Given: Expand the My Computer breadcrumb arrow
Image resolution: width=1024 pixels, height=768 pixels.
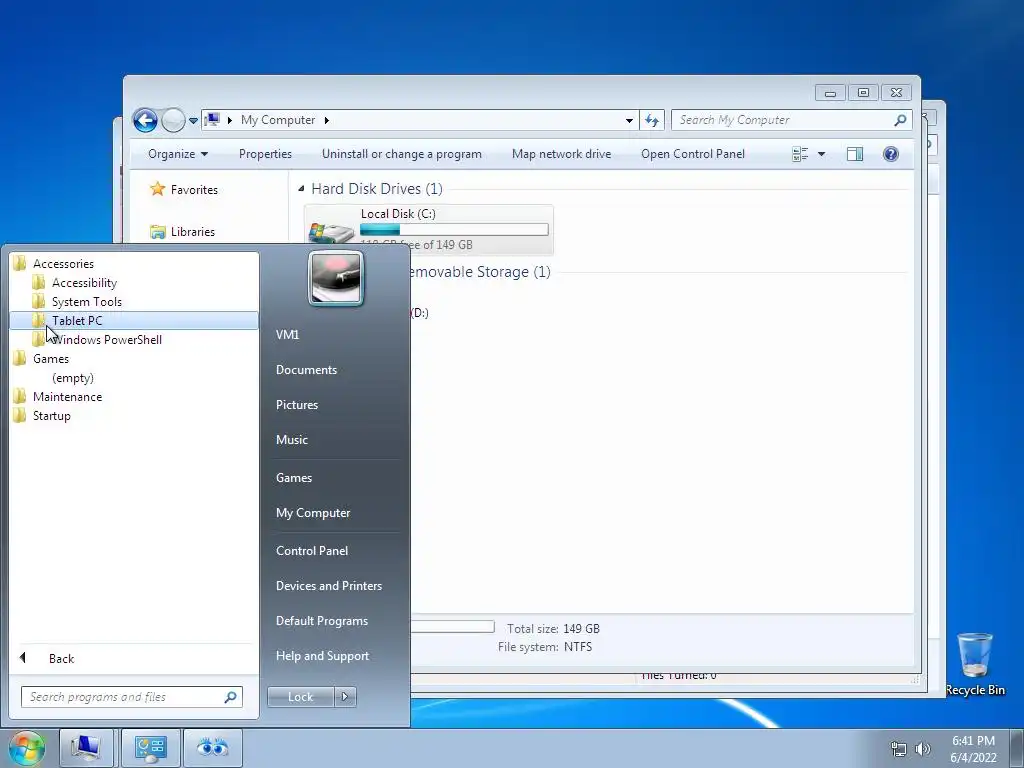Looking at the screenshot, I should click(x=327, y=120).
